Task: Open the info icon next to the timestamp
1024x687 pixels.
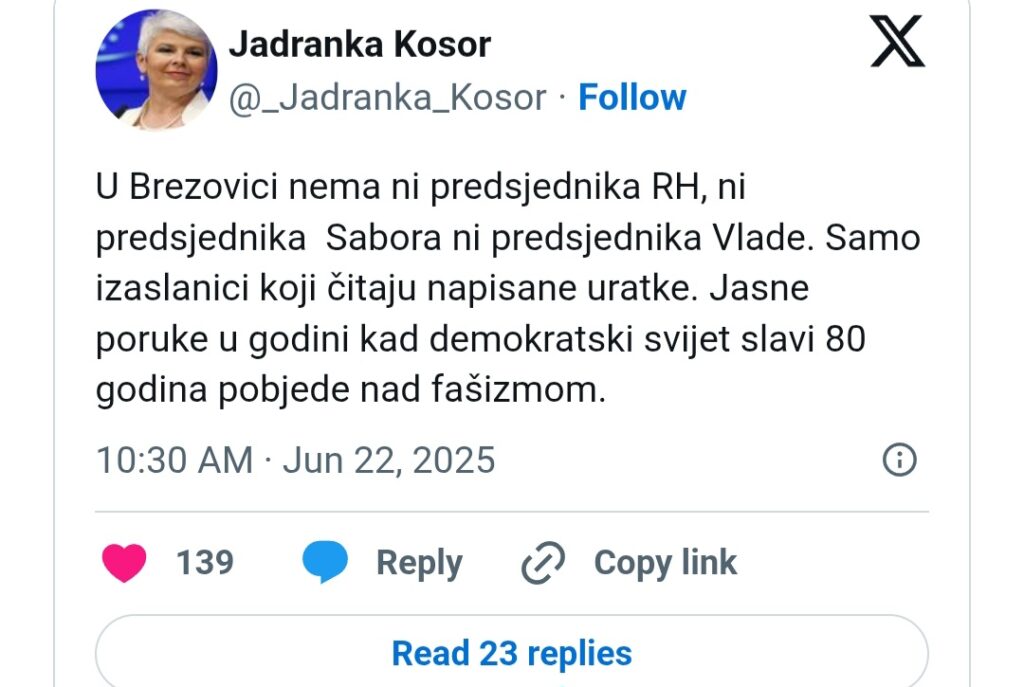Action: 899,460
